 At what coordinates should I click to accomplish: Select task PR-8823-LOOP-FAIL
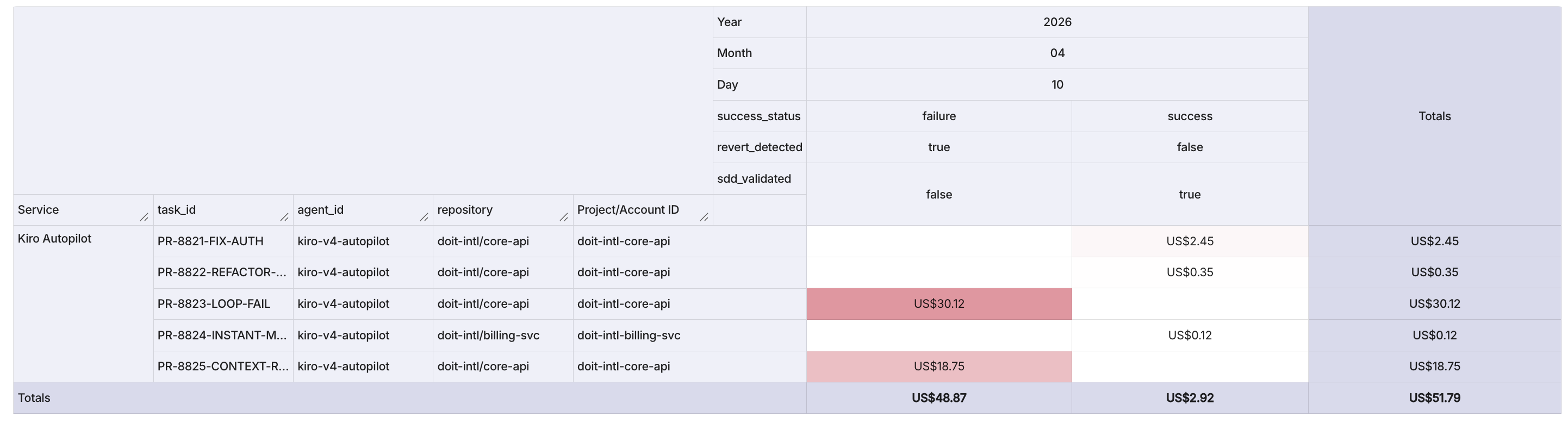pos(223,303)
